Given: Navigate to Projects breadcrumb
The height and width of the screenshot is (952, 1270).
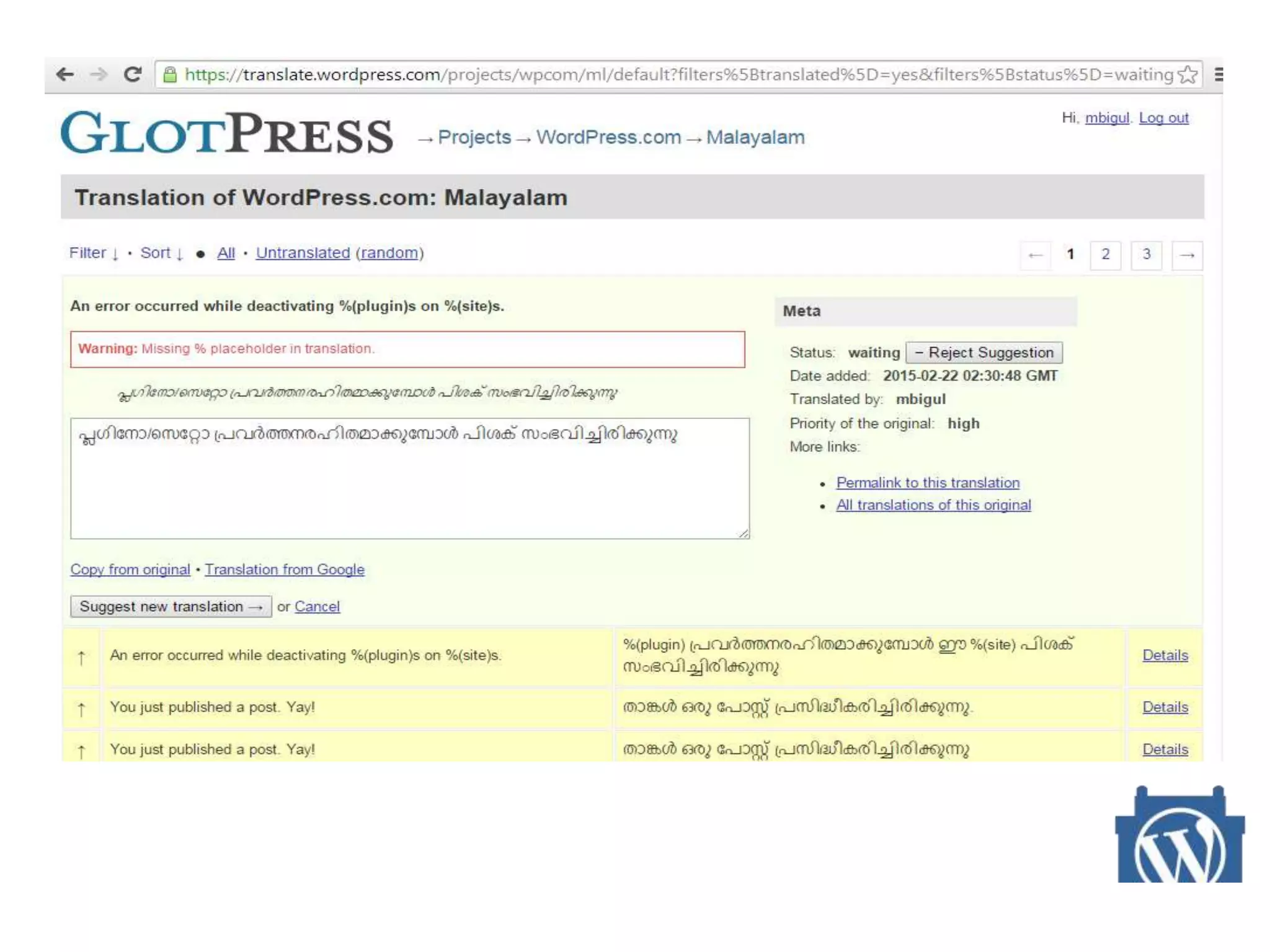Looking at the screenshot, I should (x=474, y=137).
